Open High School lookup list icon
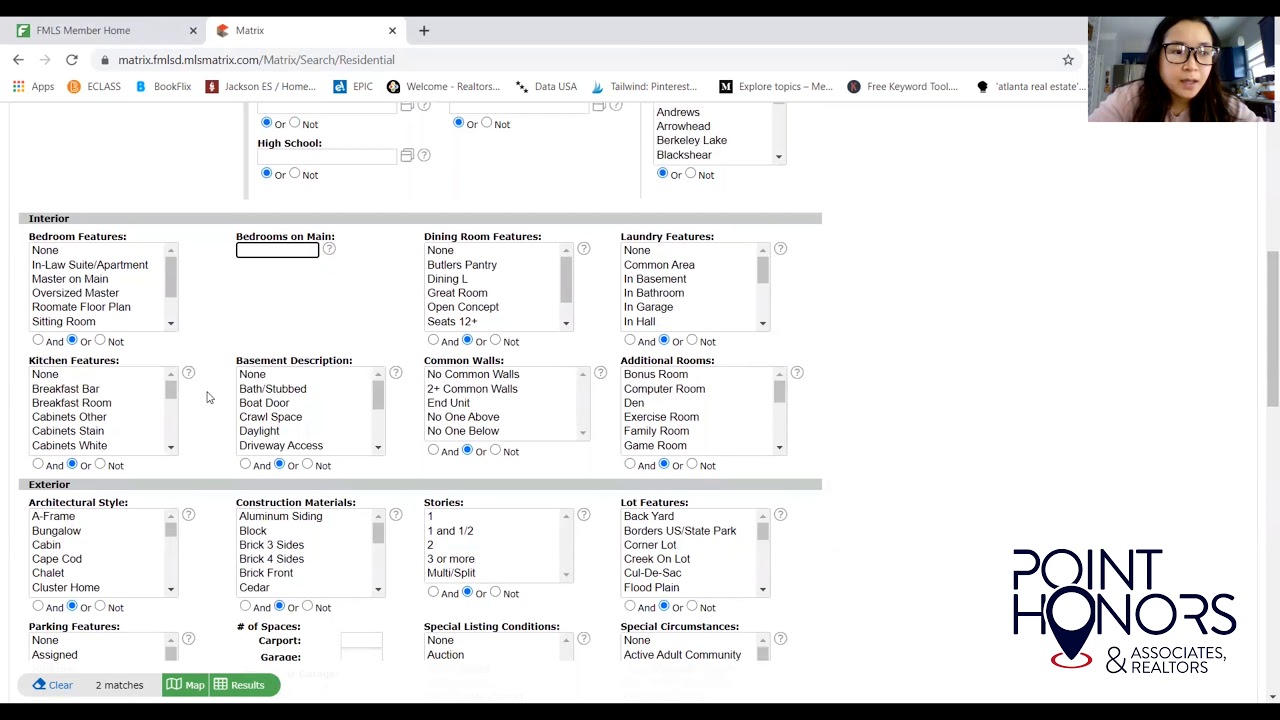1280x720 pixels. click(407, 156)
